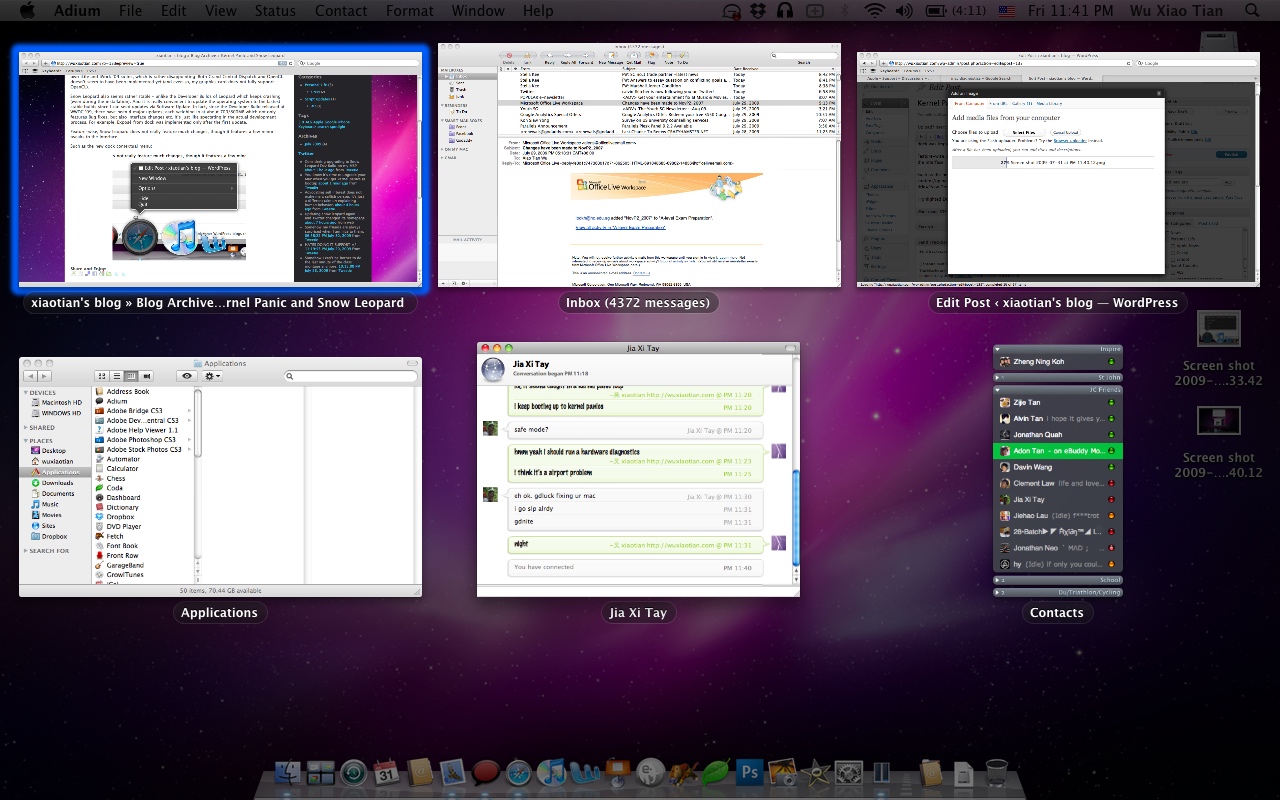Click the Quick Look eye icon in Finder toolbar

pyautogui.click(x=187, y=374)
